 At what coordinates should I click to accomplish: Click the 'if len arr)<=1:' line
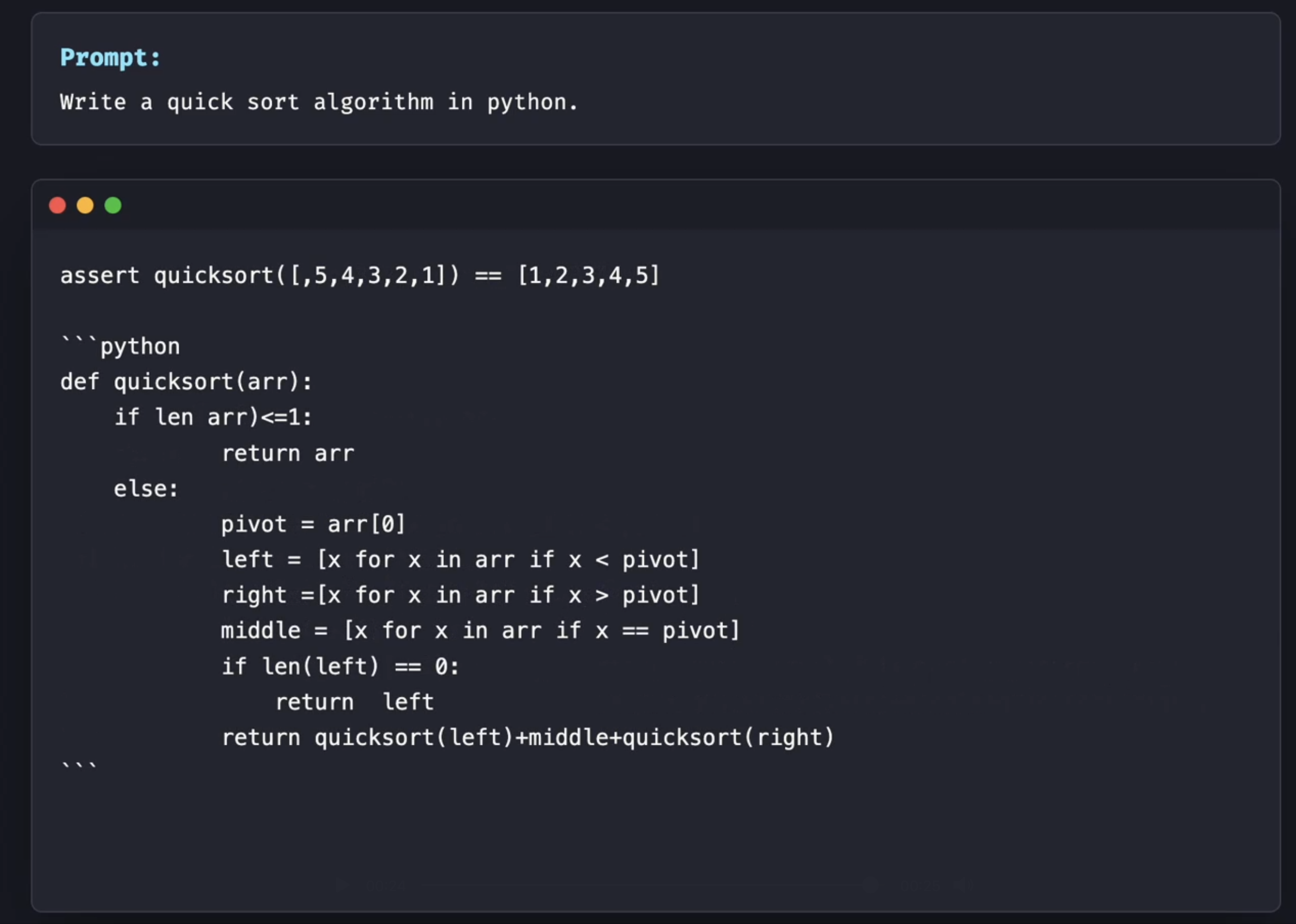click(214, 418)
